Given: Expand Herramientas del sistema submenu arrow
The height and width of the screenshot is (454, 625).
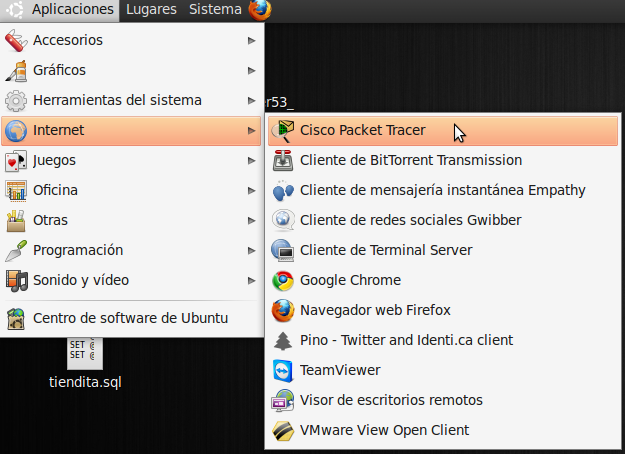Looking at the screenshot, I should (x=252, y=100).
